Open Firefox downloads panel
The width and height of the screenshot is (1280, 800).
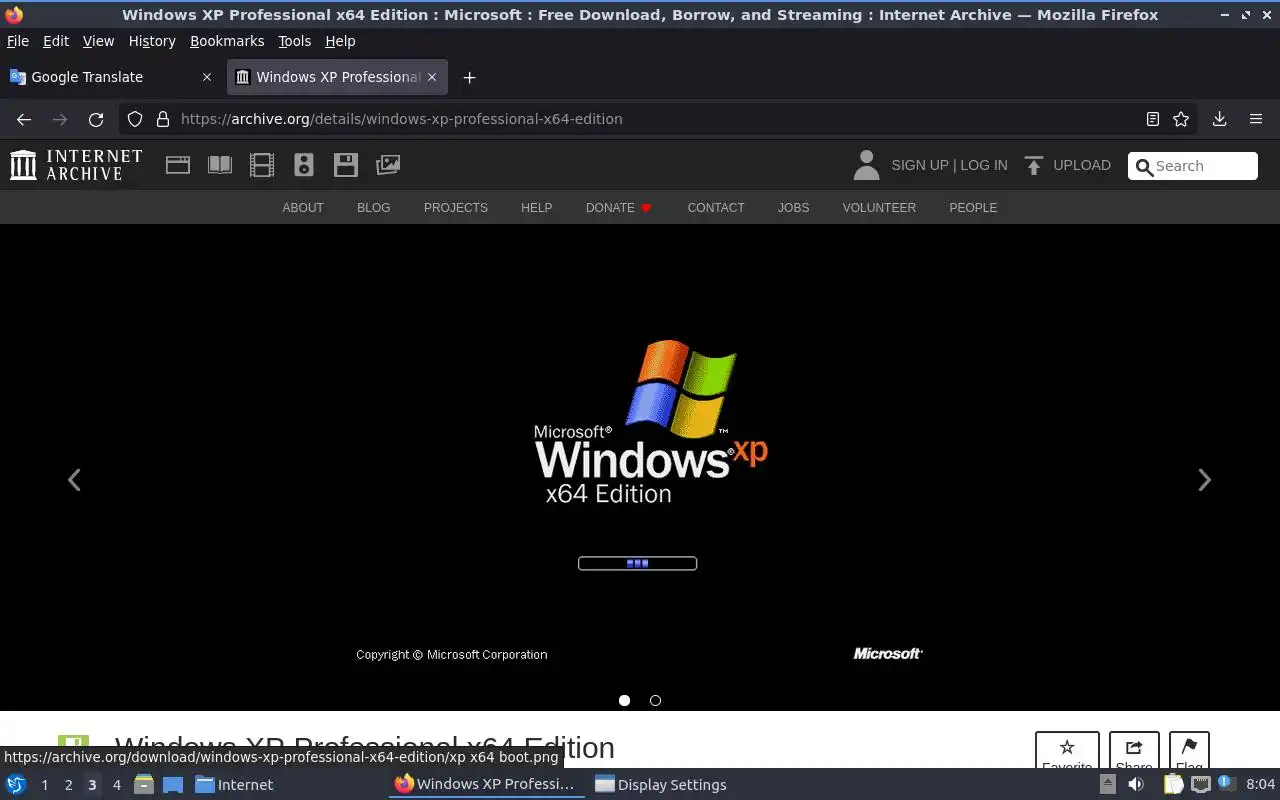(x=1219, y=119)
